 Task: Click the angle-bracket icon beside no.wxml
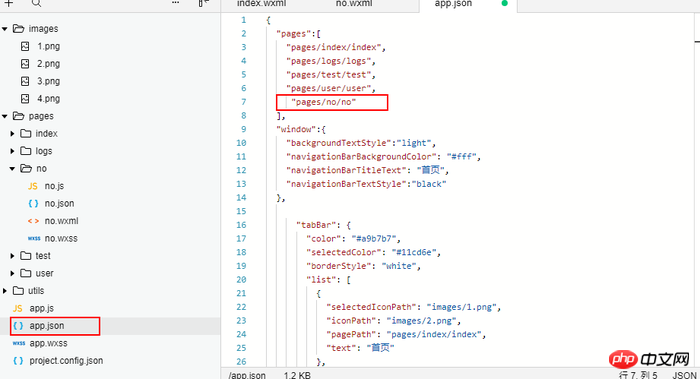click(33, 221)
